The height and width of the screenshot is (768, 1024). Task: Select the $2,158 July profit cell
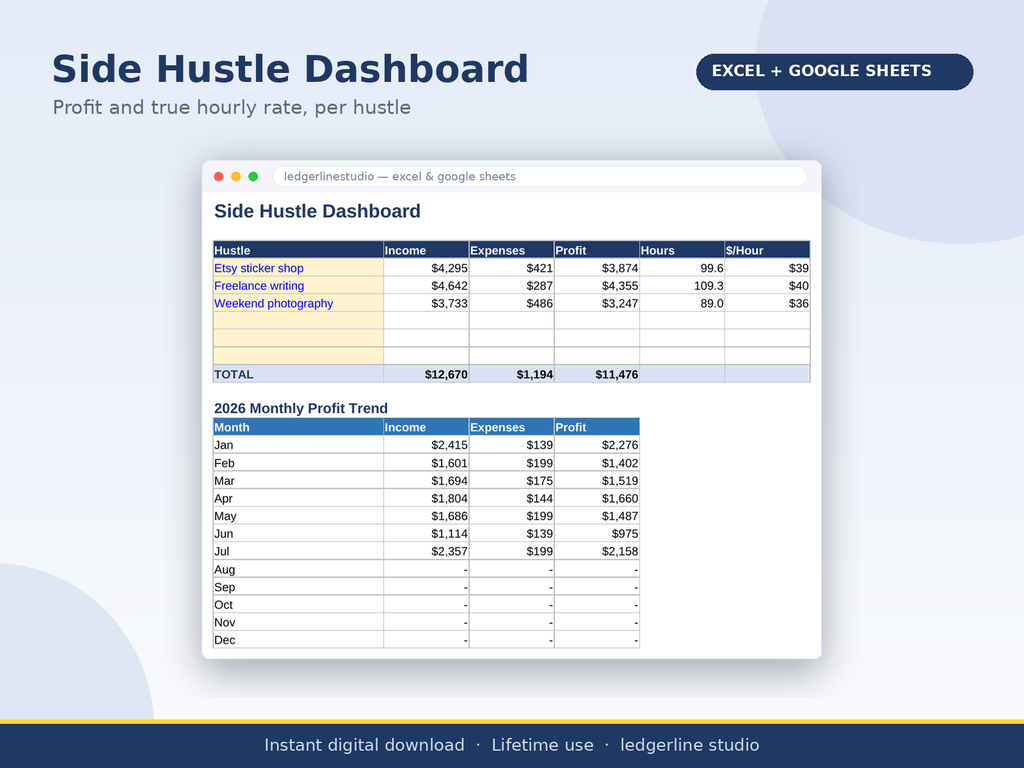[x=597, y=551]
